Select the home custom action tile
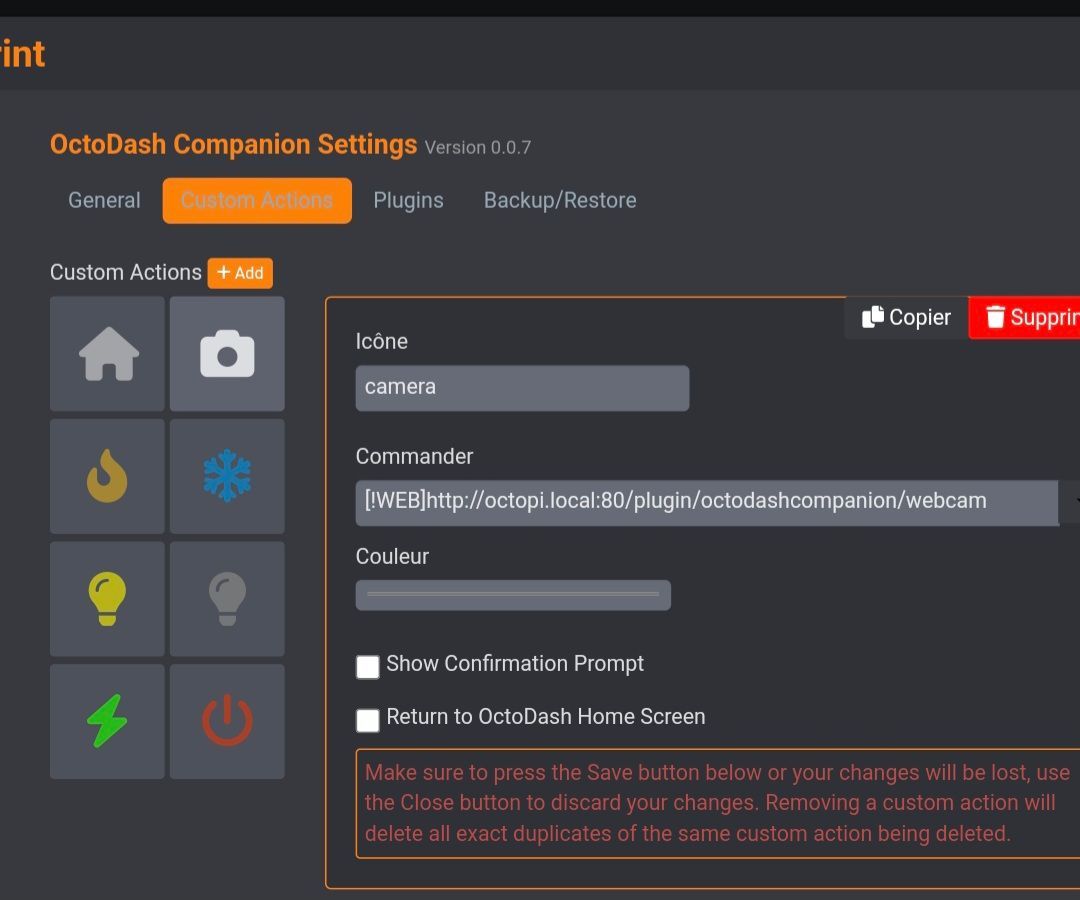 (x=107, y=354)
